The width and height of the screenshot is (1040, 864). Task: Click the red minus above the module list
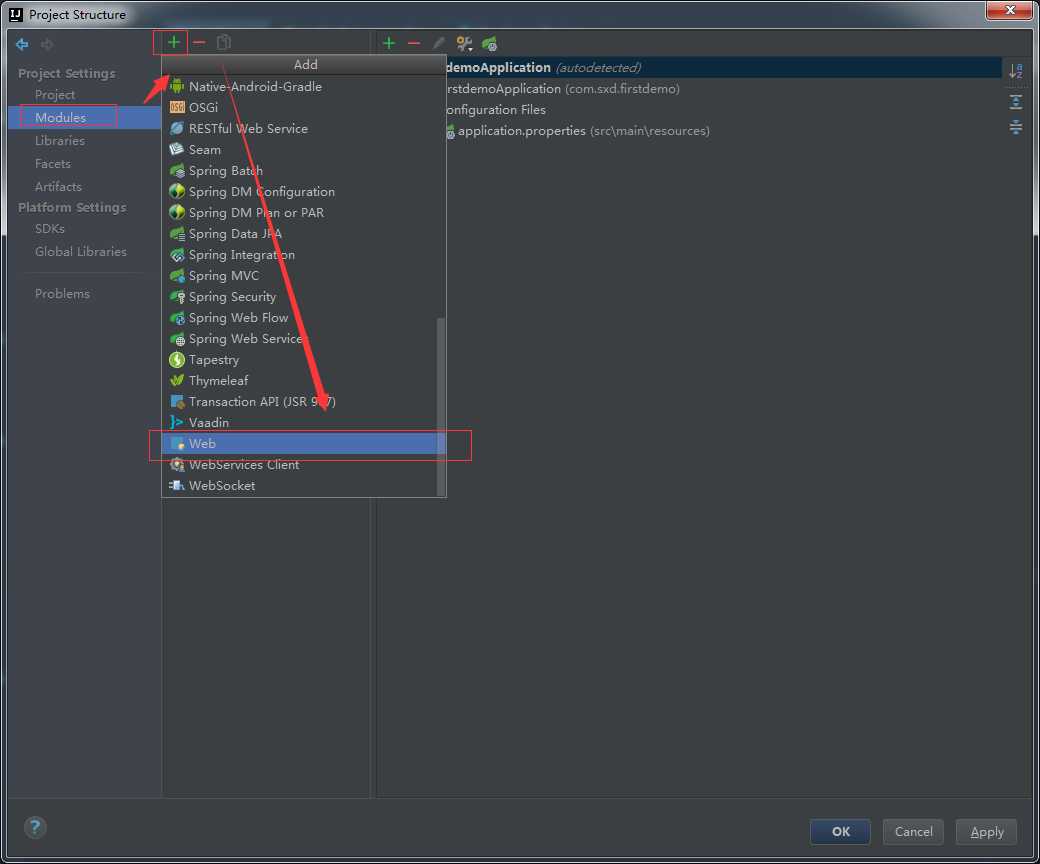click(199, 42)
